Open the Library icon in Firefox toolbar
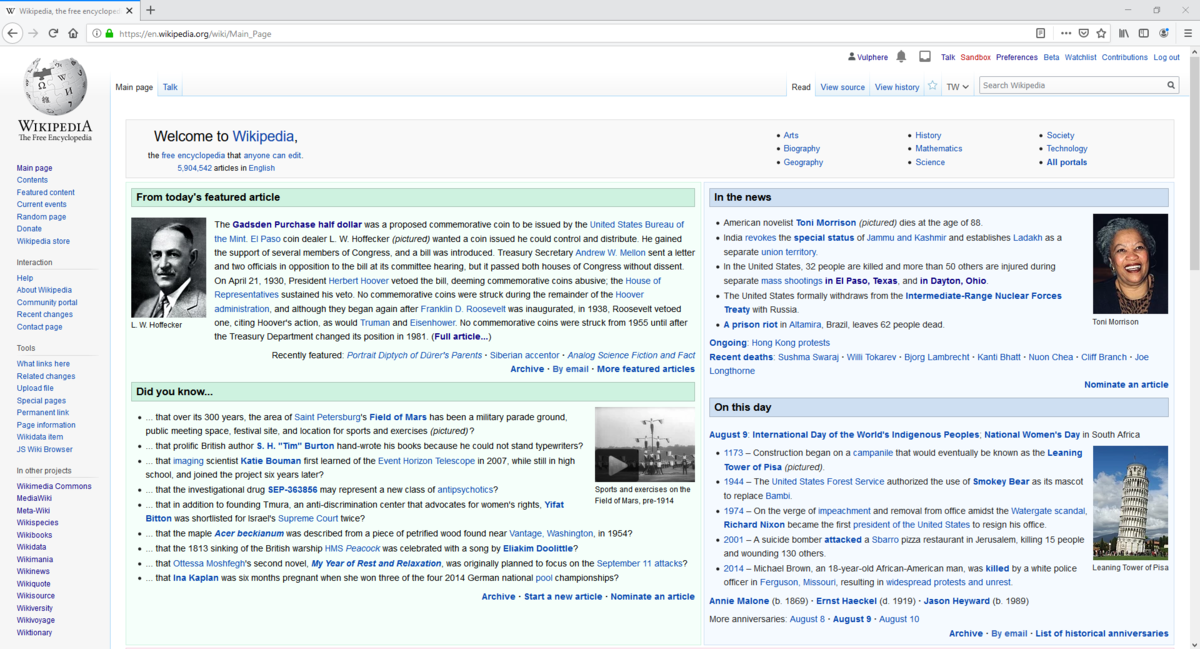This screenshot has width=1200, height=649. [x=1124, y=33]
